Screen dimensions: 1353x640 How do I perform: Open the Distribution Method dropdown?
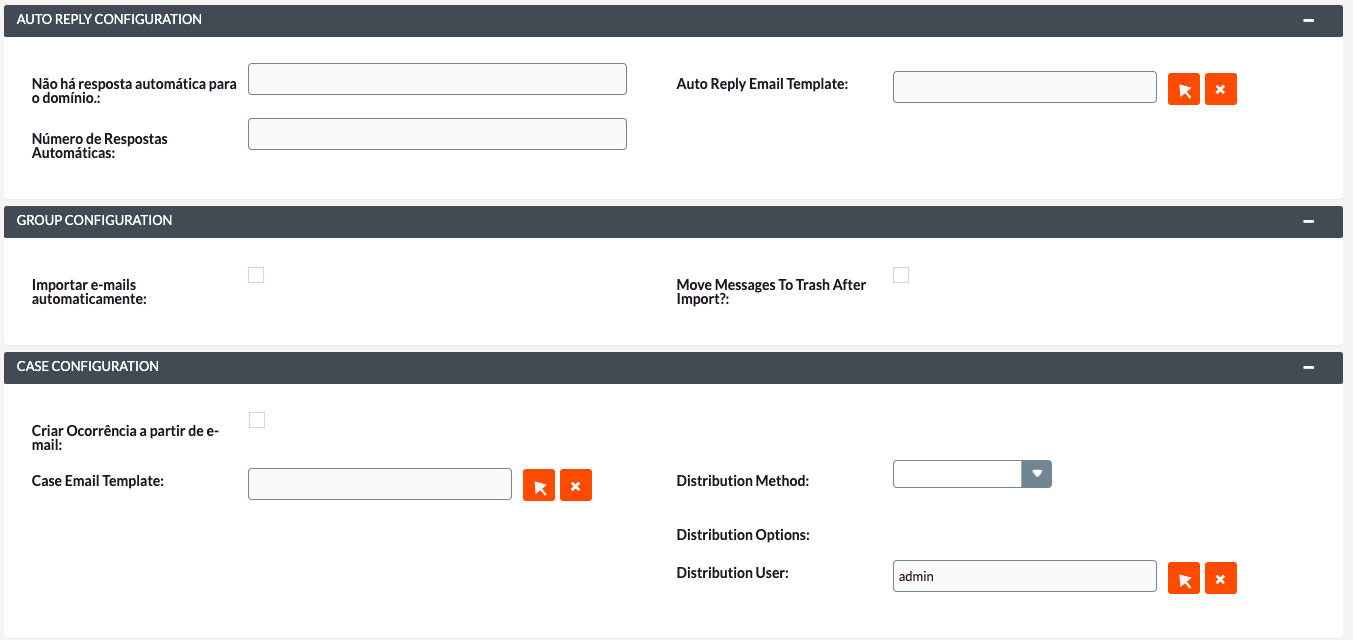[x=972, y=473]
